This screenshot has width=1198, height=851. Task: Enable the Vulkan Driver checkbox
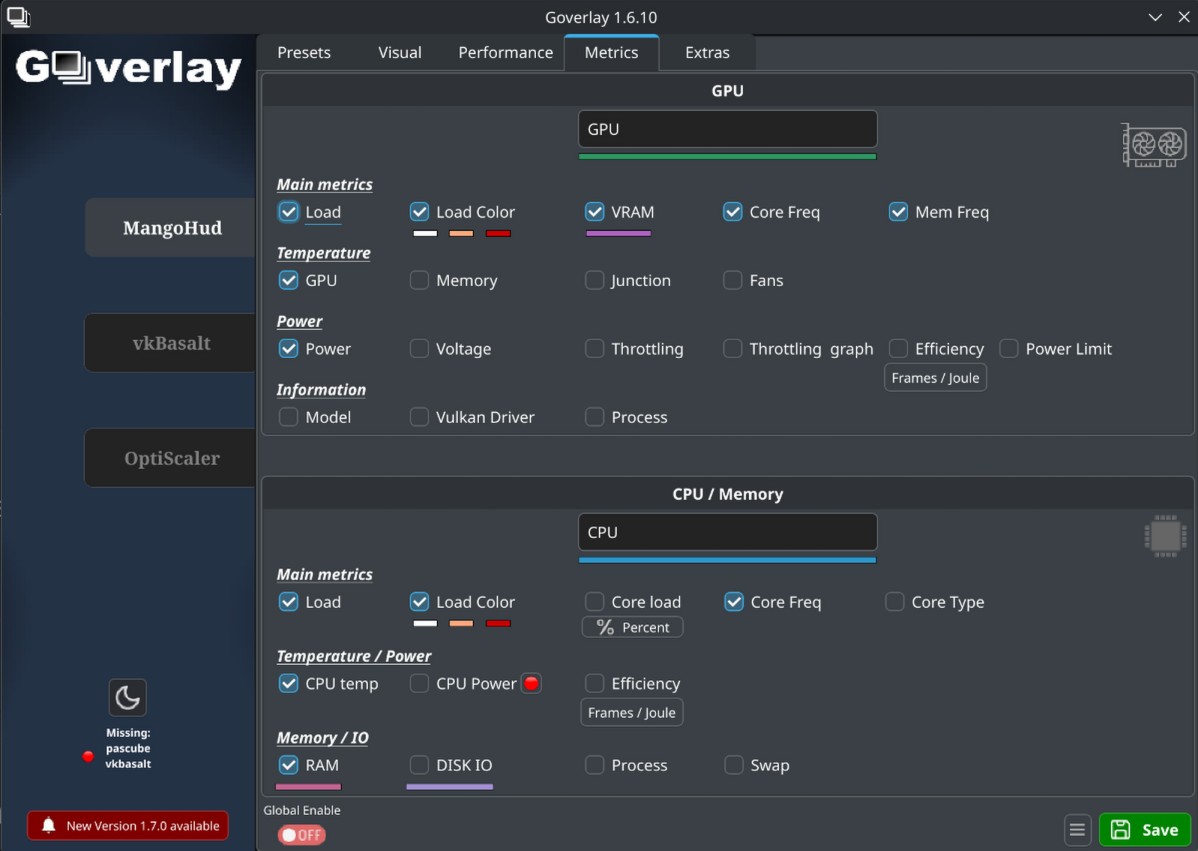pos(419,417)
